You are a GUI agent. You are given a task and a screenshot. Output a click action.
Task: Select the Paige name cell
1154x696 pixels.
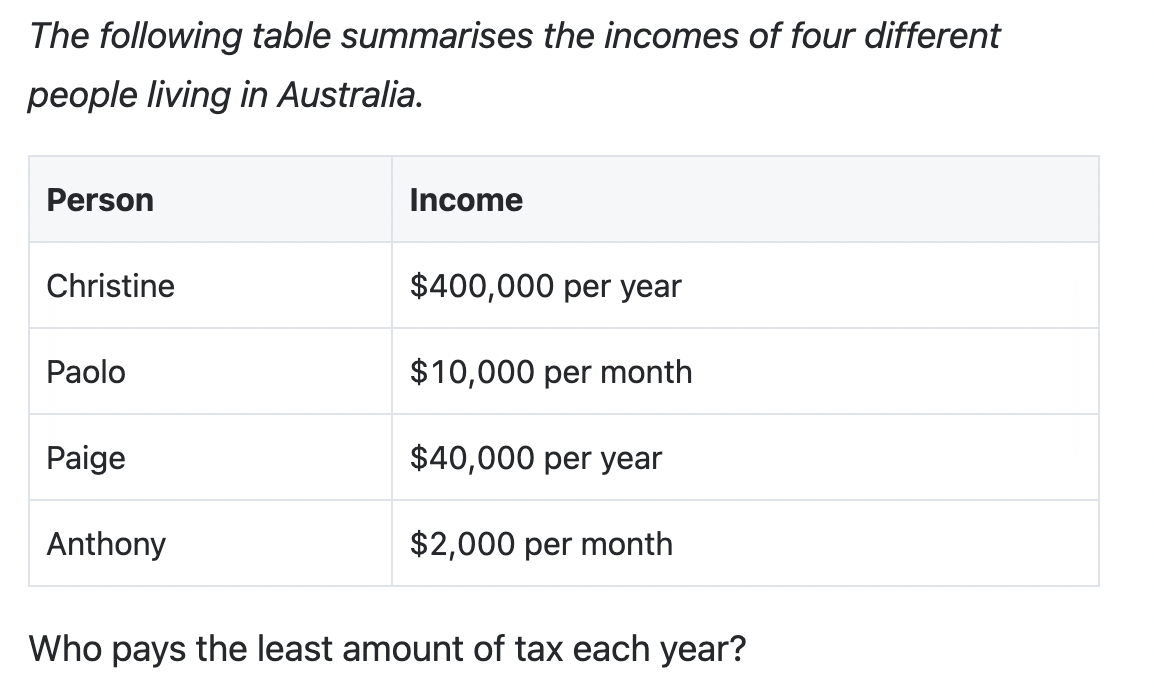click(210, 458)
